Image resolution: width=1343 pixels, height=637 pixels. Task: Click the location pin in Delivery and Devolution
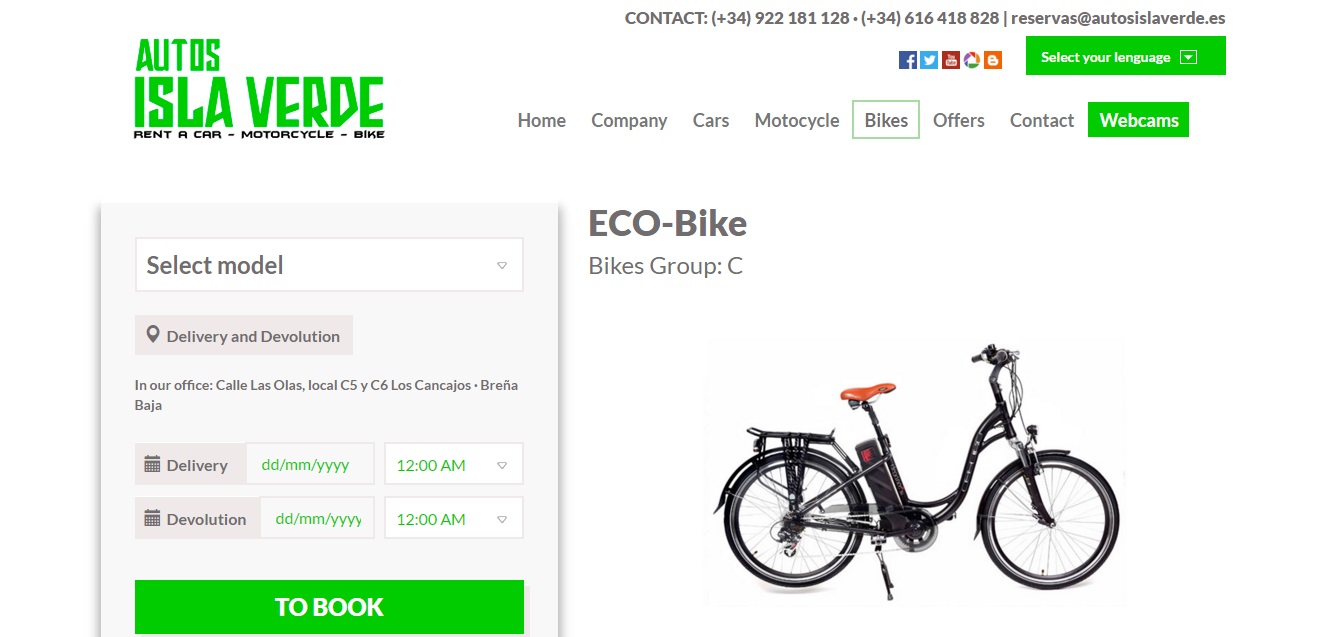153,335
